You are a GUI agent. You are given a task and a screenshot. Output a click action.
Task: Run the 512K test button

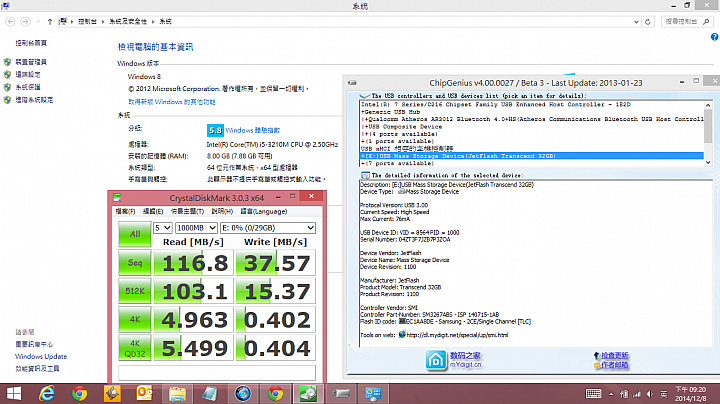tap(135, 291)
